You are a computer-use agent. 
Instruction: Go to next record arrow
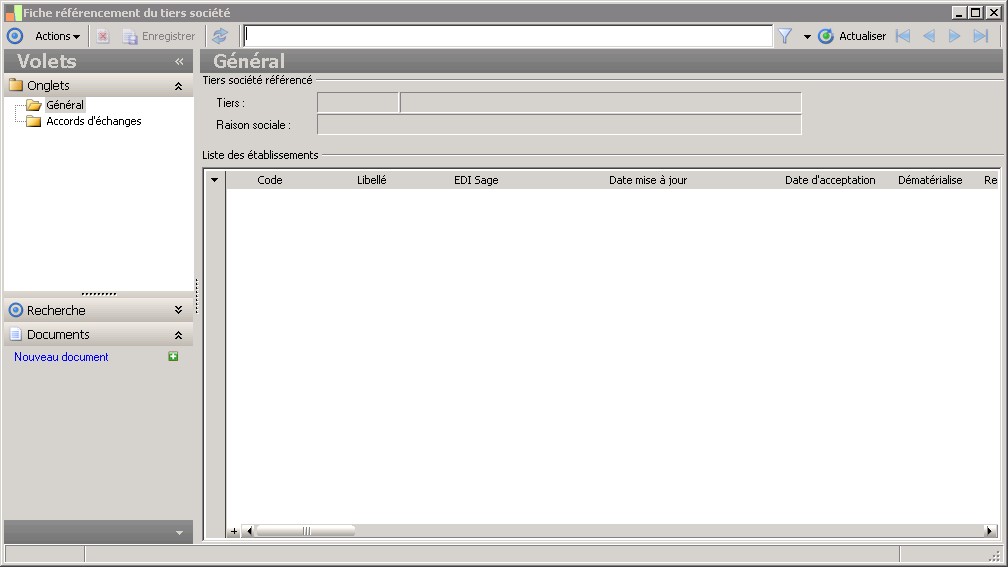pos(955,36)
